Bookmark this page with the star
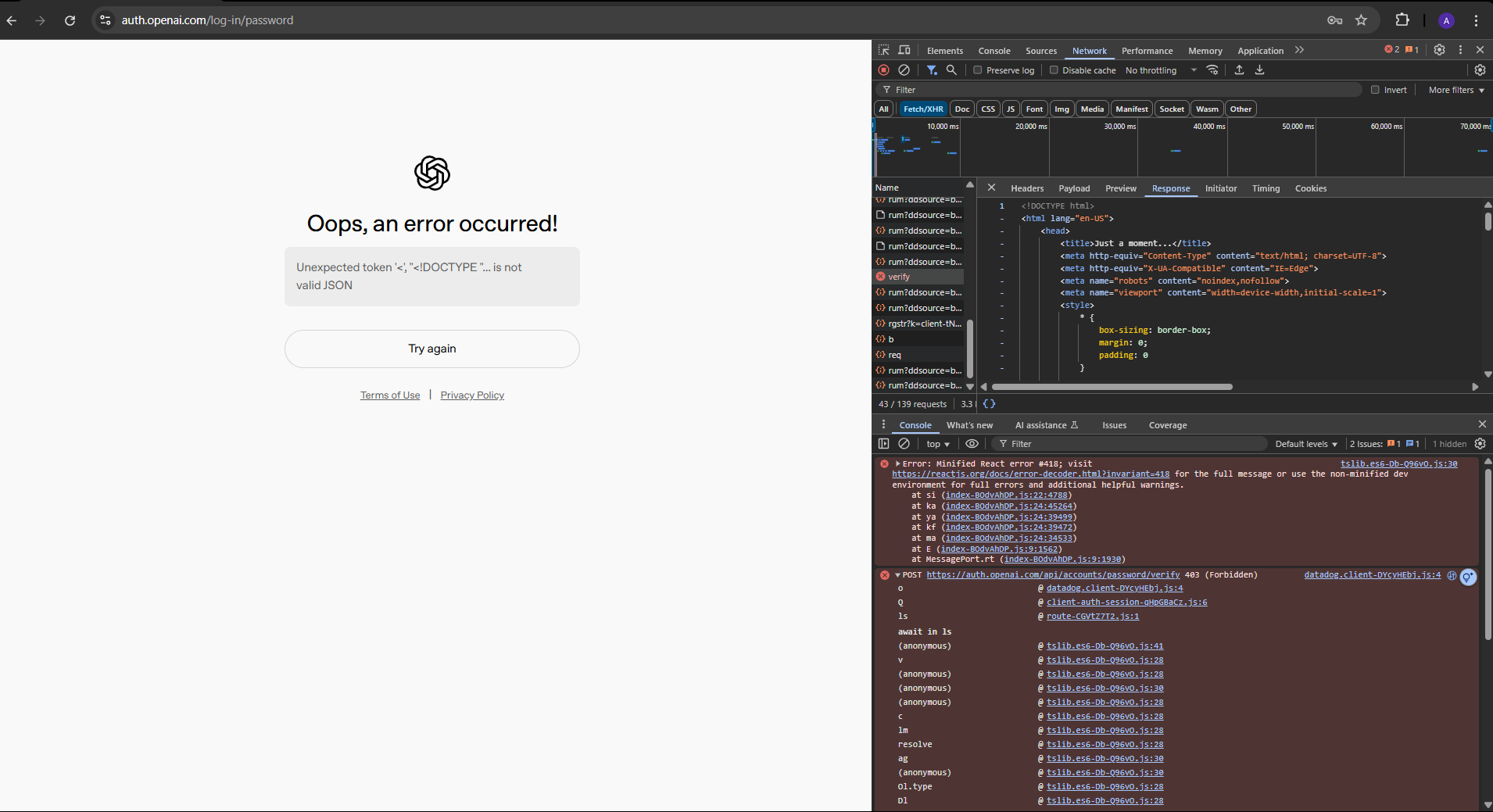1493x812 pixels. (1362, 20)
